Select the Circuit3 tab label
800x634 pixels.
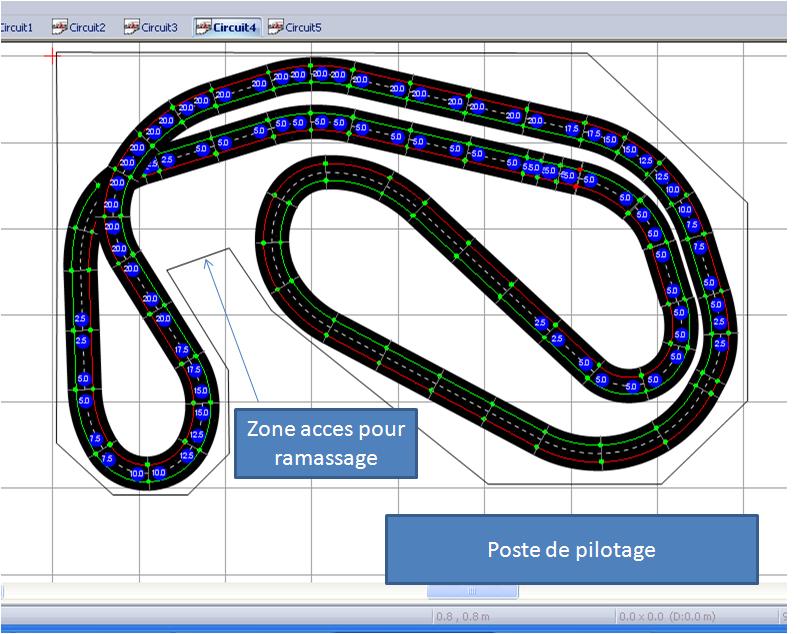click(x=159, y=28)
